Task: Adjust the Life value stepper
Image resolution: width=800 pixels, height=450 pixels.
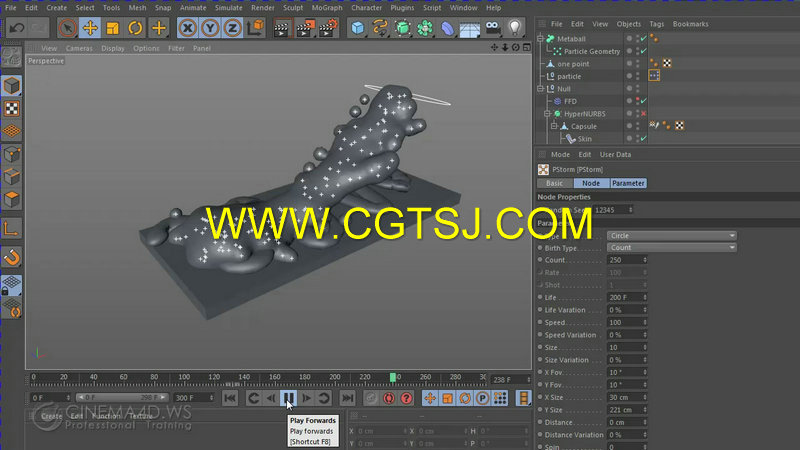Action: [645, 297]
